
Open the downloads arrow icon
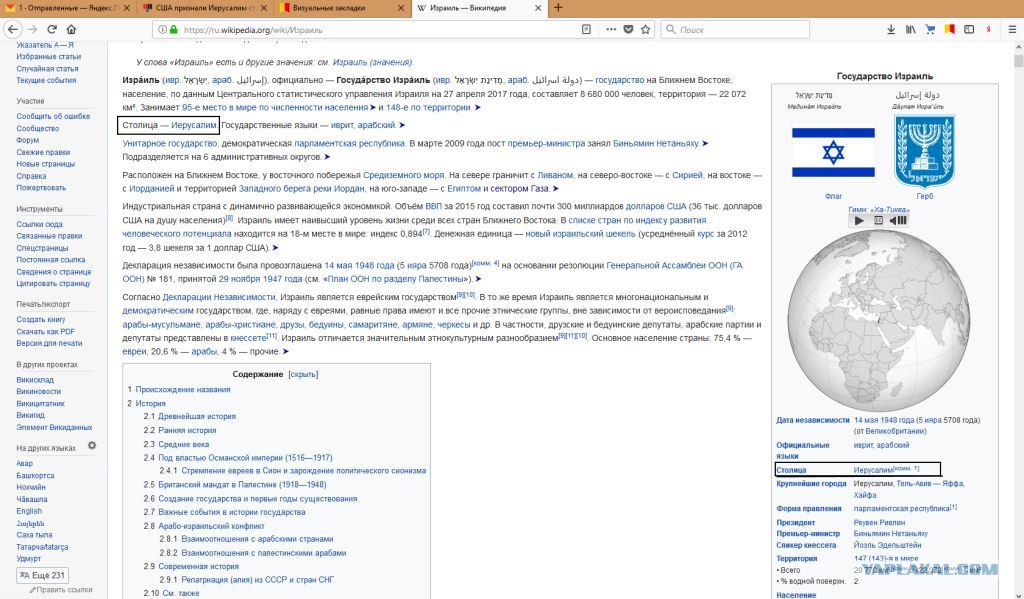point(891,29)
